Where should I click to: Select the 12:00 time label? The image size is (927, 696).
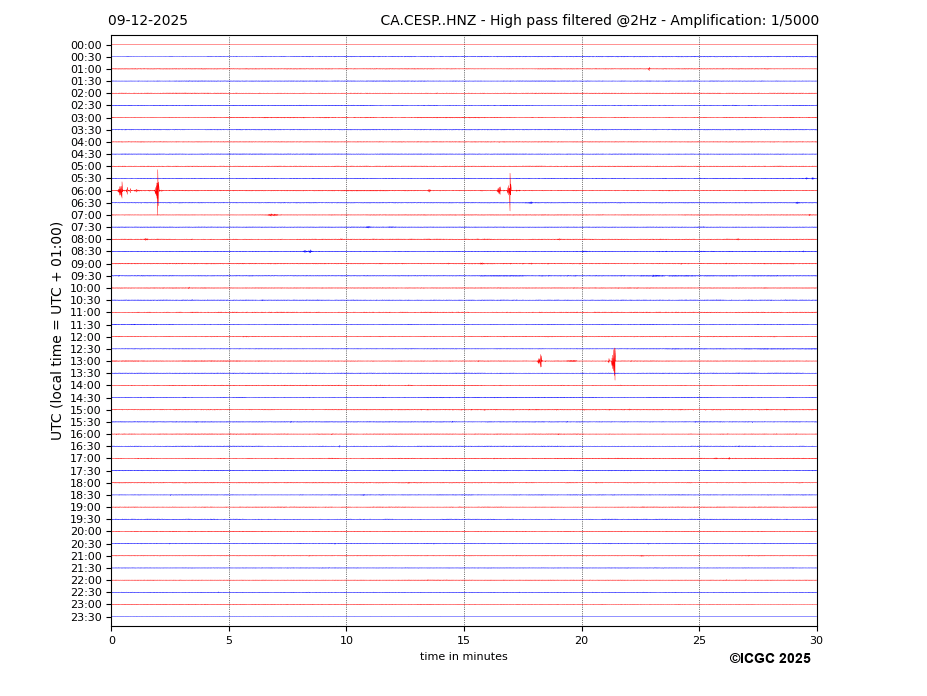click(x=86, y=337)
